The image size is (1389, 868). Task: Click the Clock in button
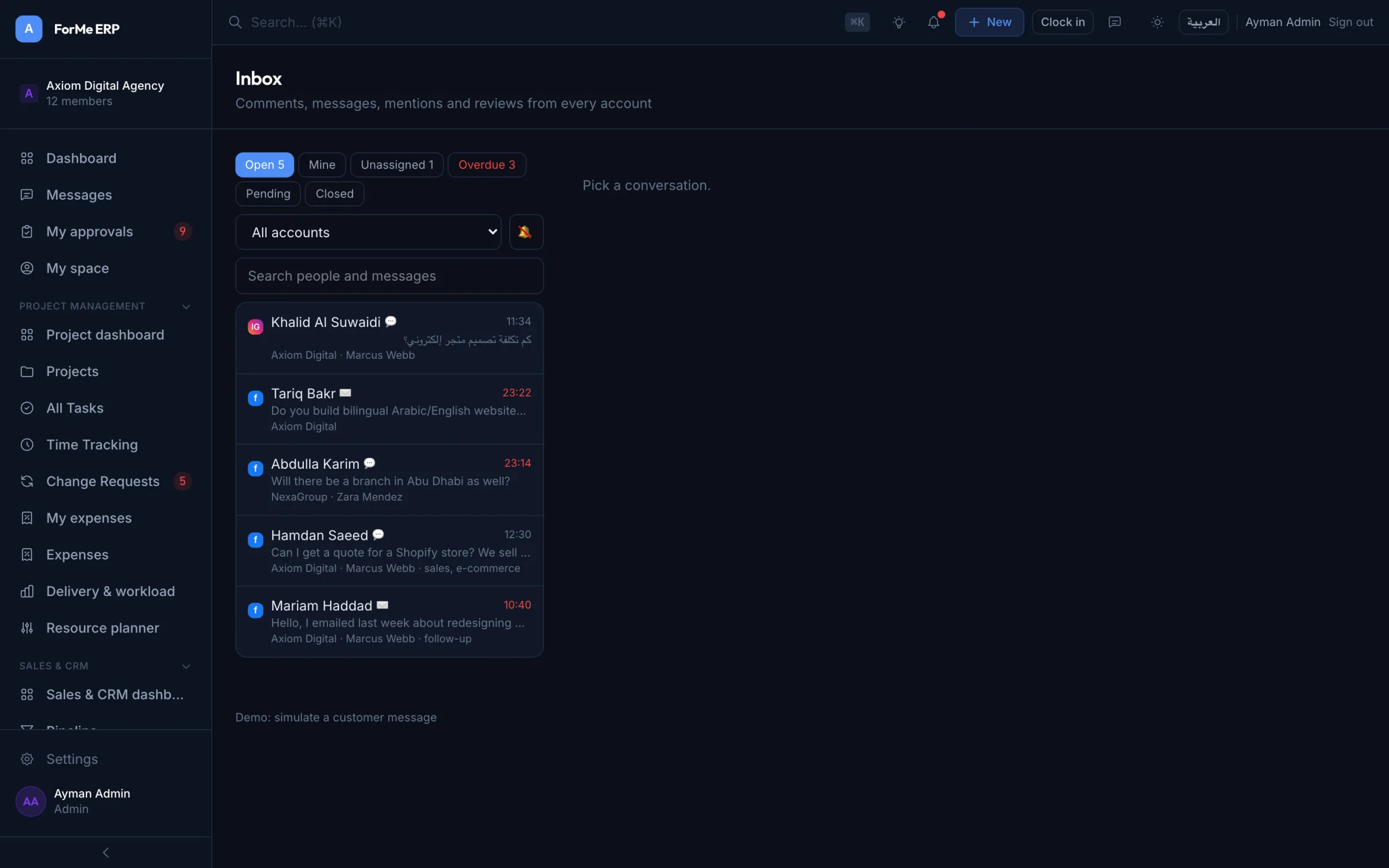tap(1063, 23)
